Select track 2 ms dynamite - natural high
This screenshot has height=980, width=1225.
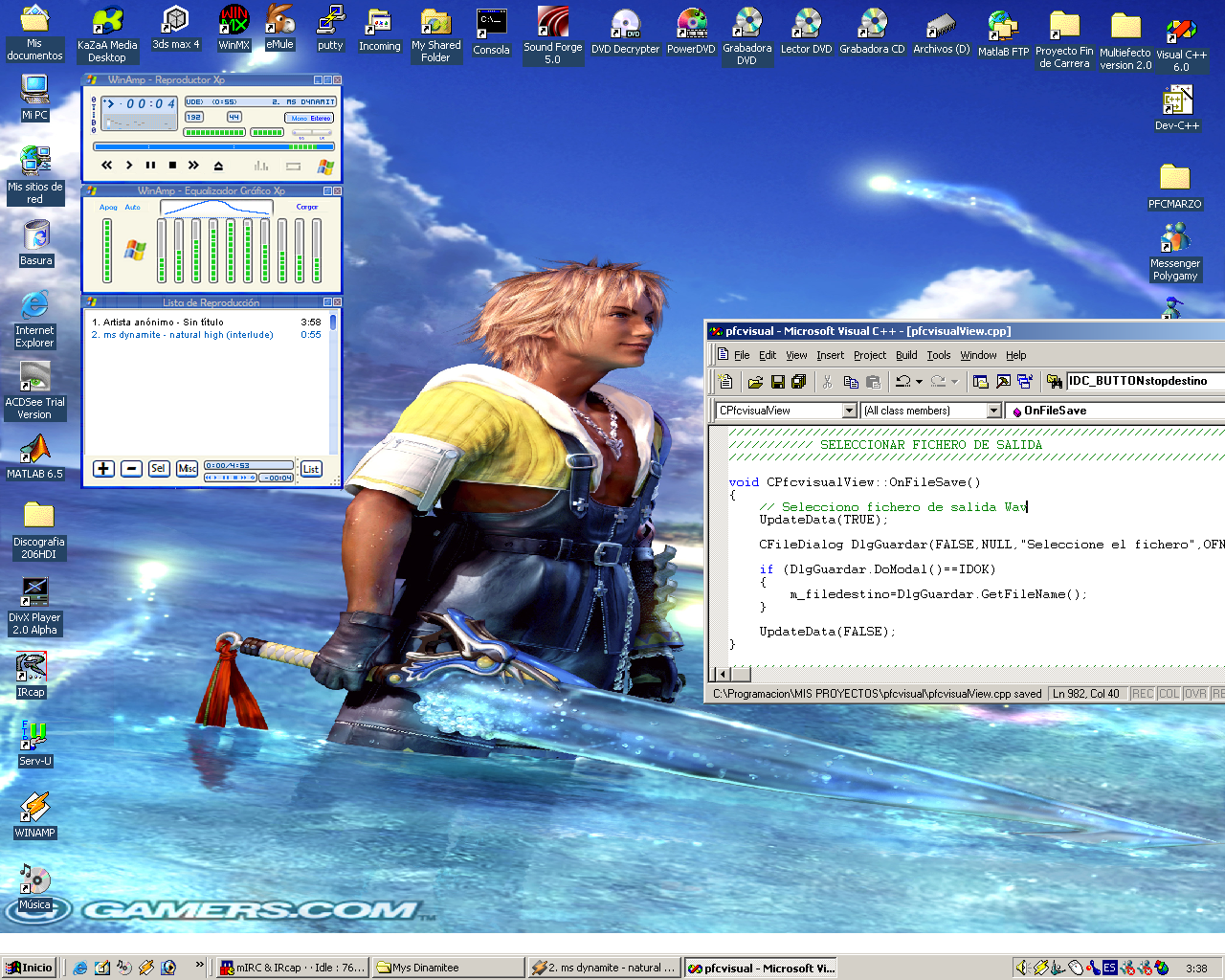[206, 335]
